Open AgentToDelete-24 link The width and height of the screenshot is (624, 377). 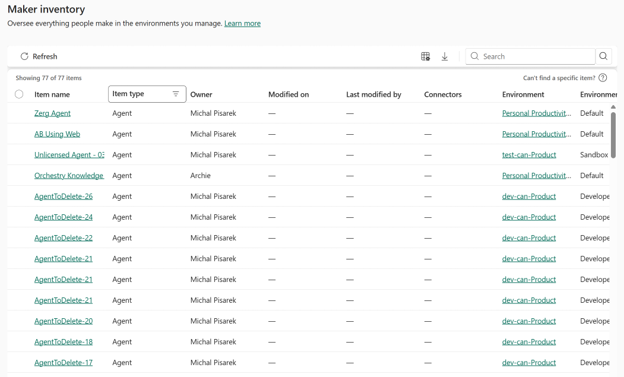click(63, 217)
